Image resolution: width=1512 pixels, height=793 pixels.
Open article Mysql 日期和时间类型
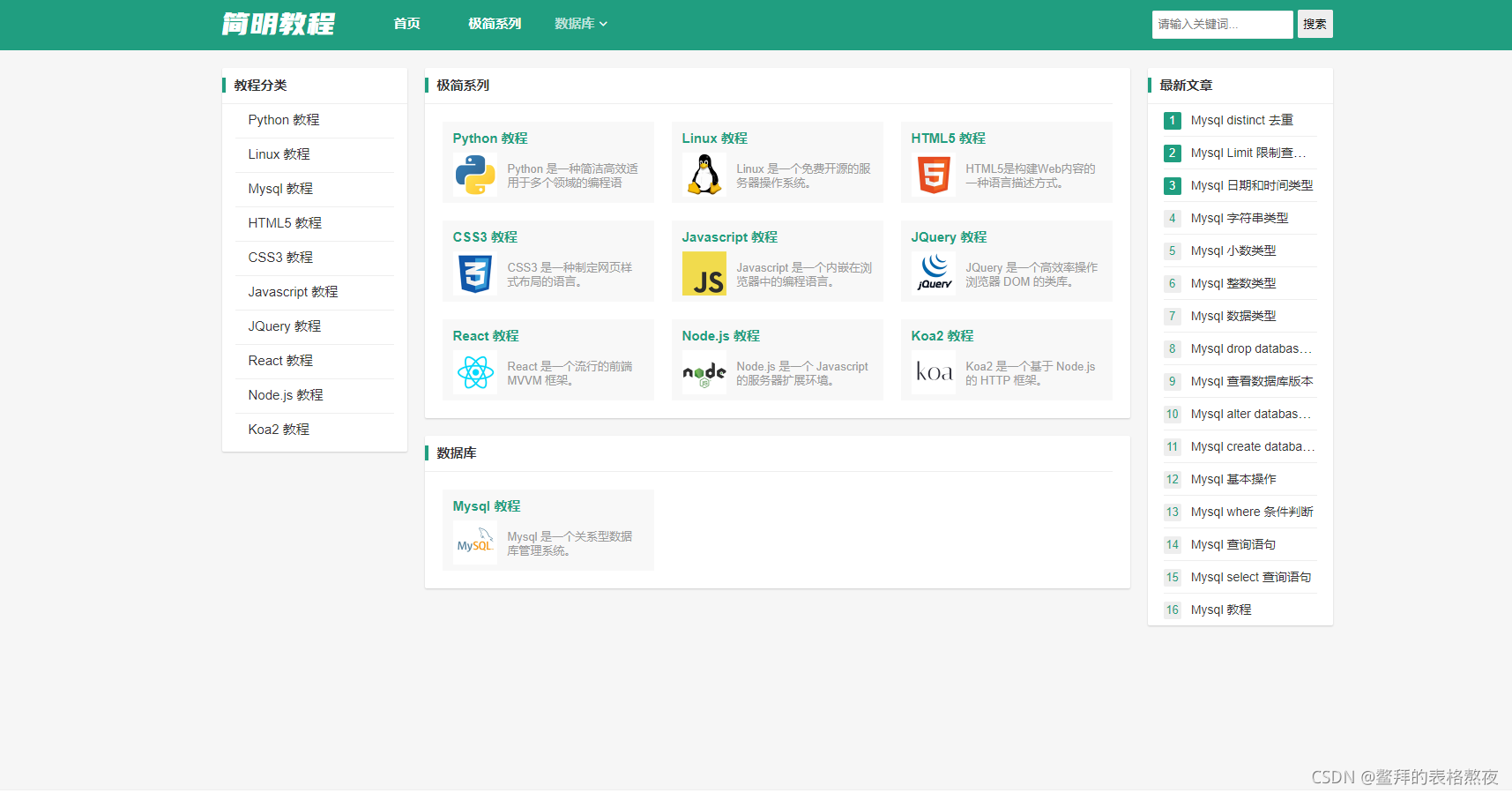(1252, 185)
